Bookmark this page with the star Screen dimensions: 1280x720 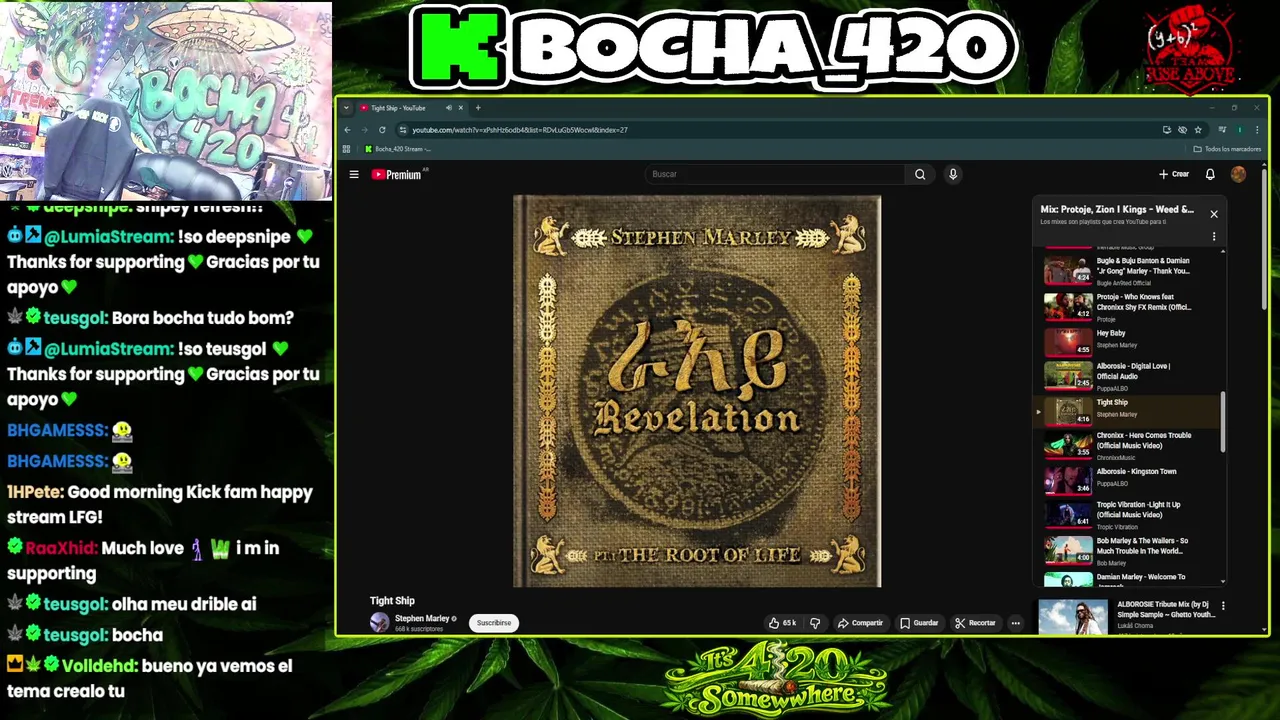(x=1197, y=130)
